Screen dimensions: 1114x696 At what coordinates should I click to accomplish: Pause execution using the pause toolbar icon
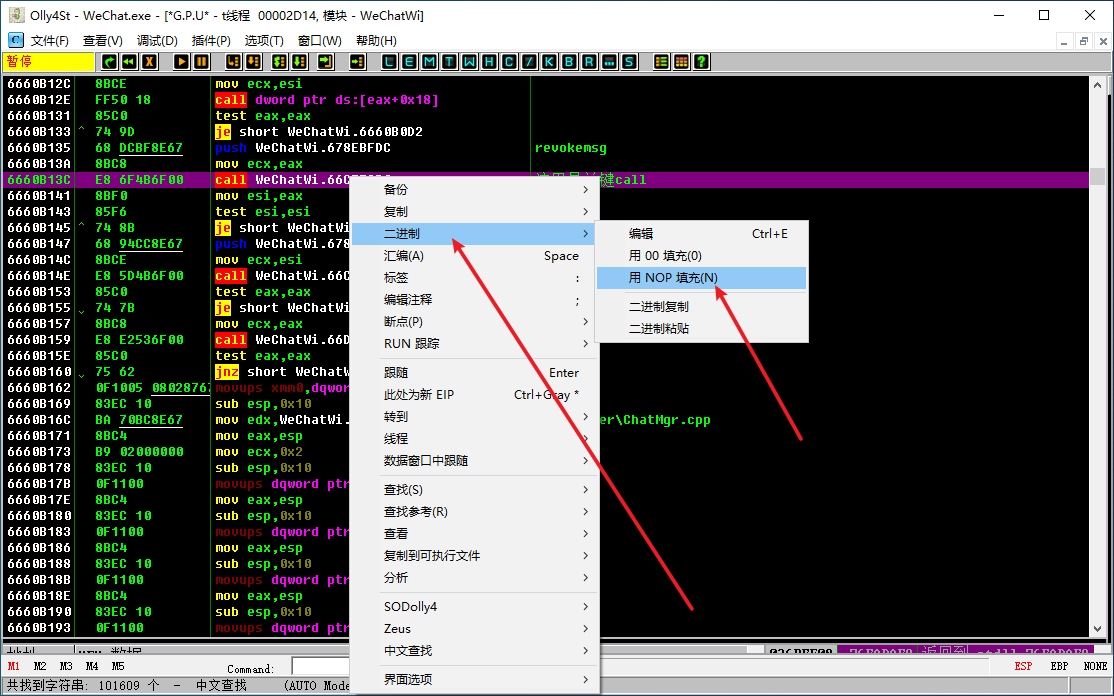pos(202,62)
